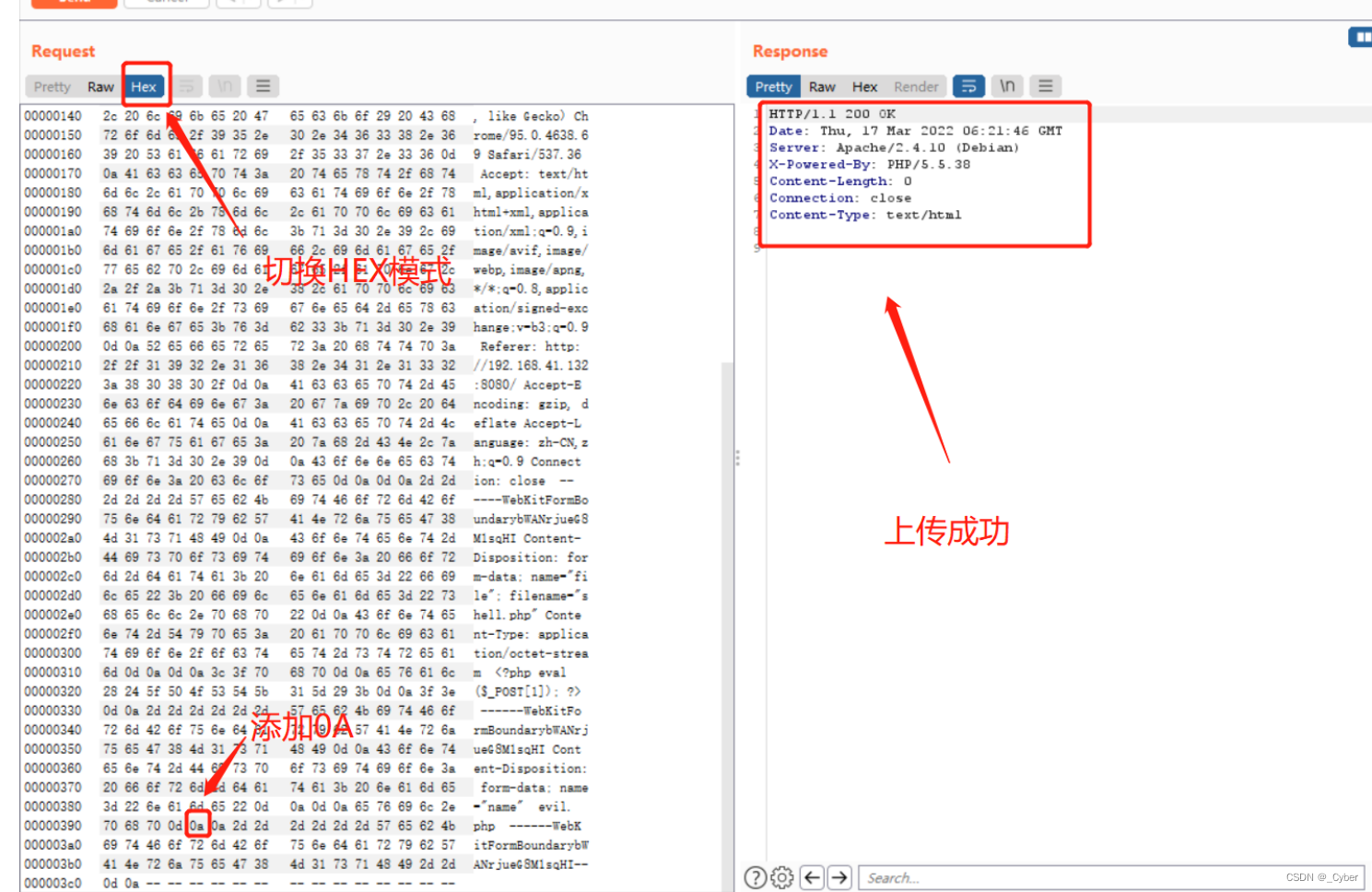Click decoded text 'ncoding: gzip, d'

[531, 404]
